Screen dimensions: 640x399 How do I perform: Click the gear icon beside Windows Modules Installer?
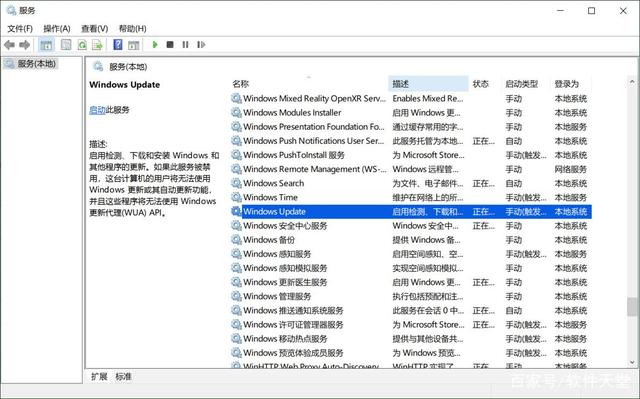[x=236, y=113]
